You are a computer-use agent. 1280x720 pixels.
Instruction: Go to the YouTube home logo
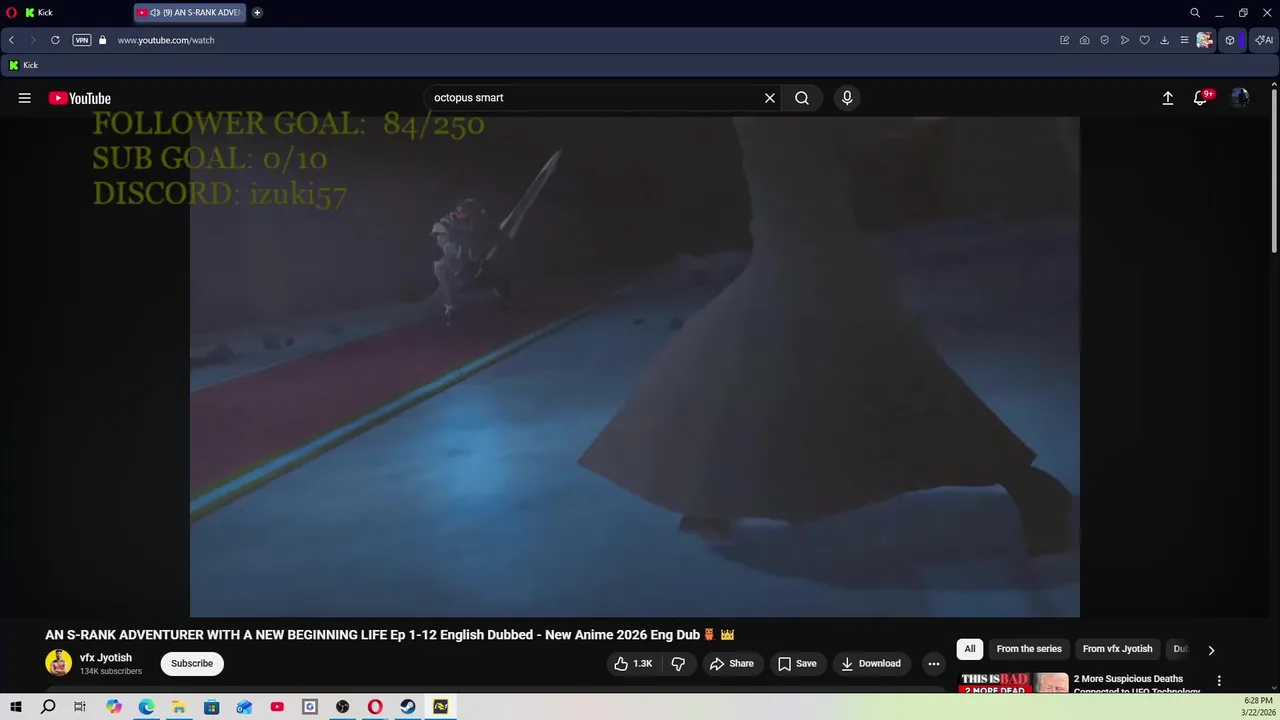point(80,98)
